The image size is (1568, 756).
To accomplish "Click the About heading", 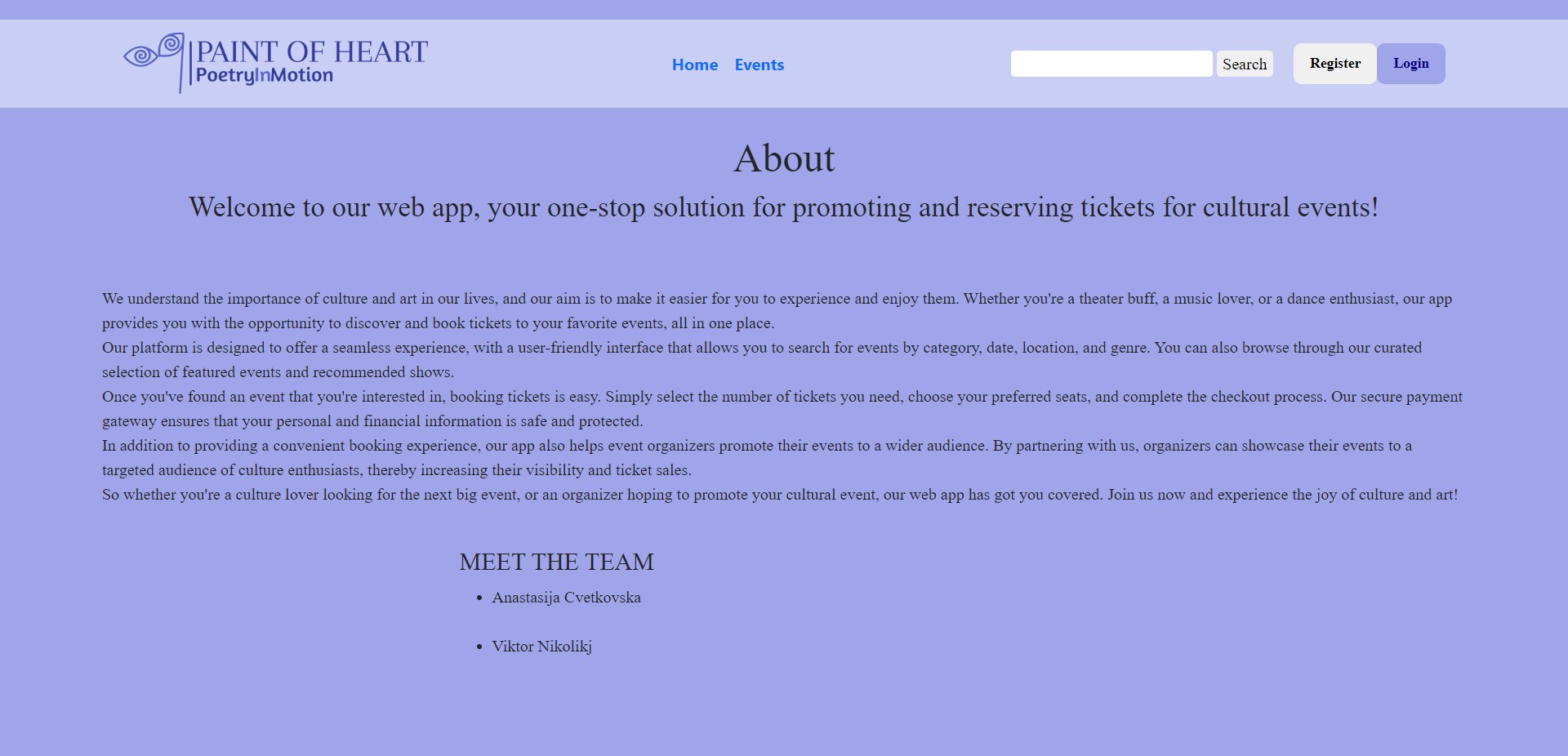I will (x=784, y=158).
